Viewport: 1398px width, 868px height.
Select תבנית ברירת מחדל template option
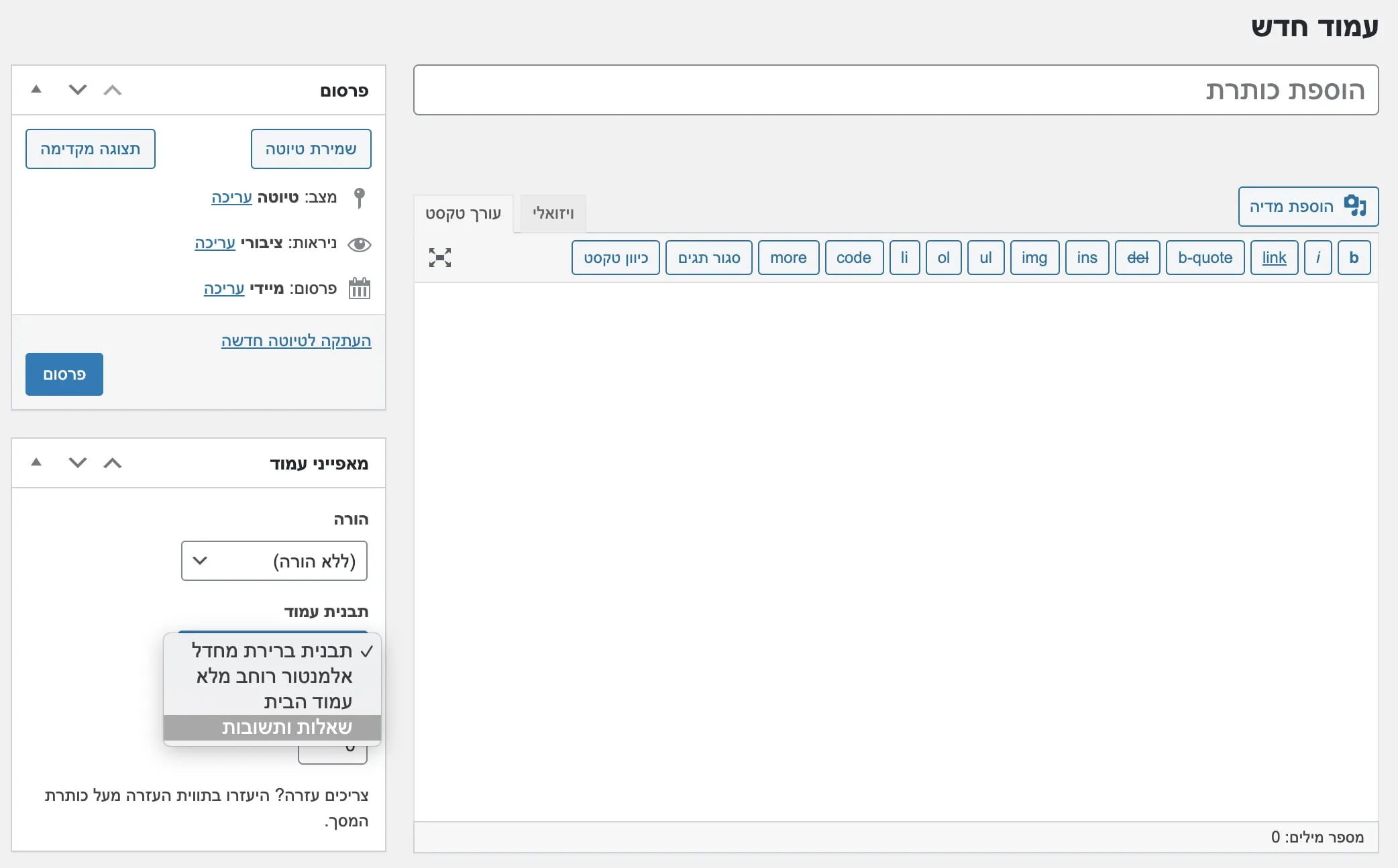point(272,651)
